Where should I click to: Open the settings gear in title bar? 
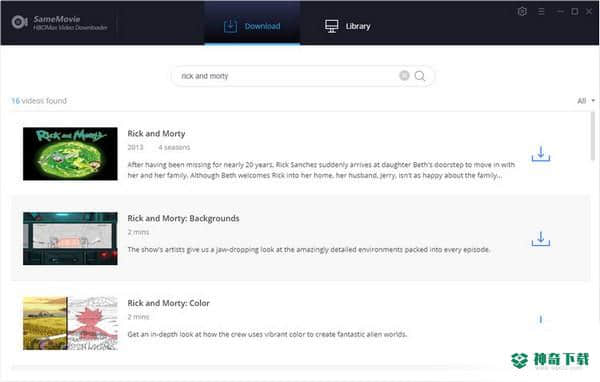(x=522, y=11)
